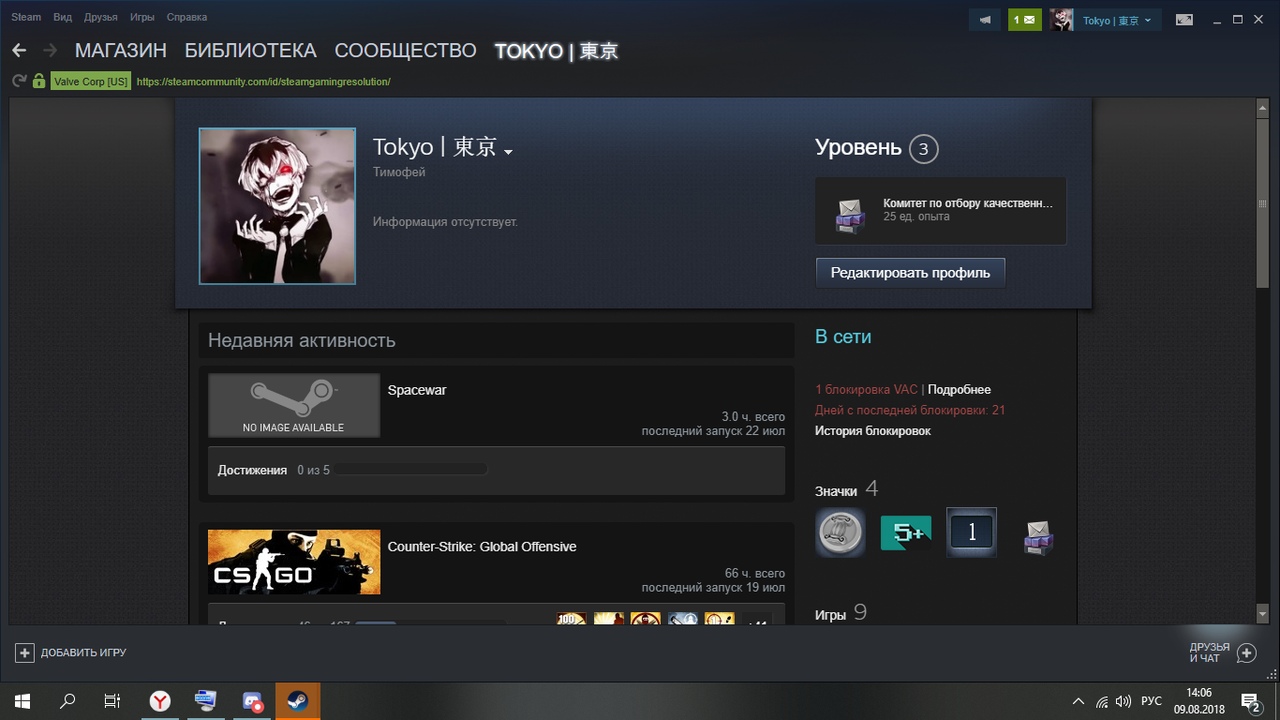Click the CS:GO game banner image

click(x=294, y=562)
